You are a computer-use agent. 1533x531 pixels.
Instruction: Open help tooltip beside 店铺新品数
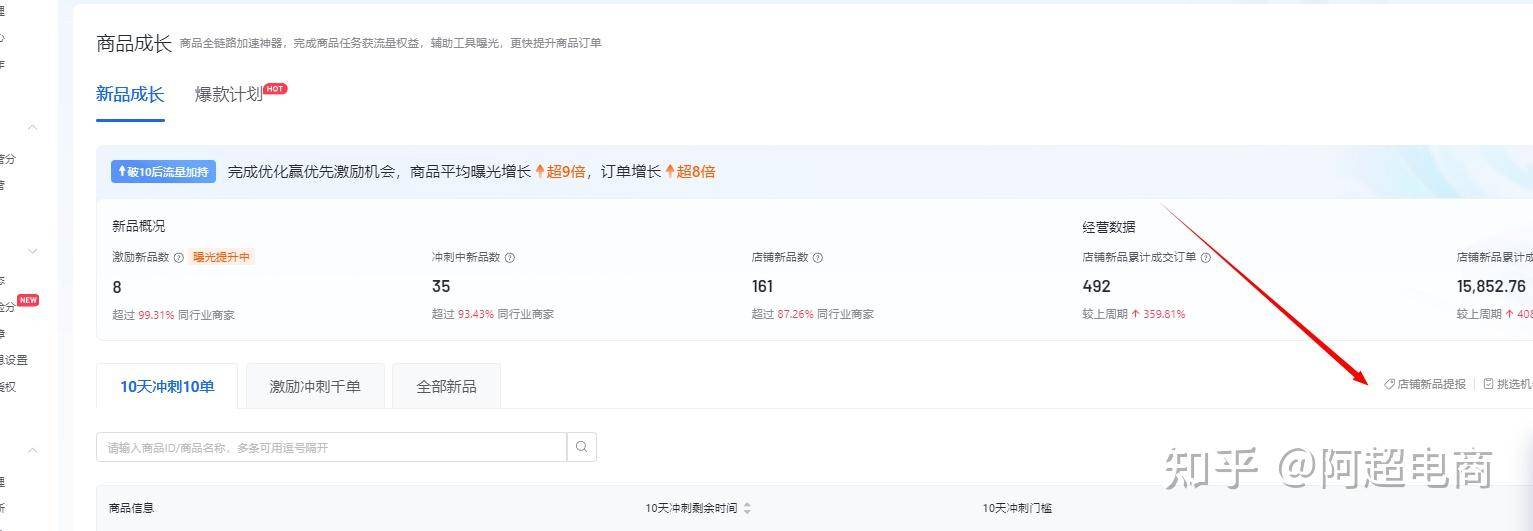coord(818,257)
